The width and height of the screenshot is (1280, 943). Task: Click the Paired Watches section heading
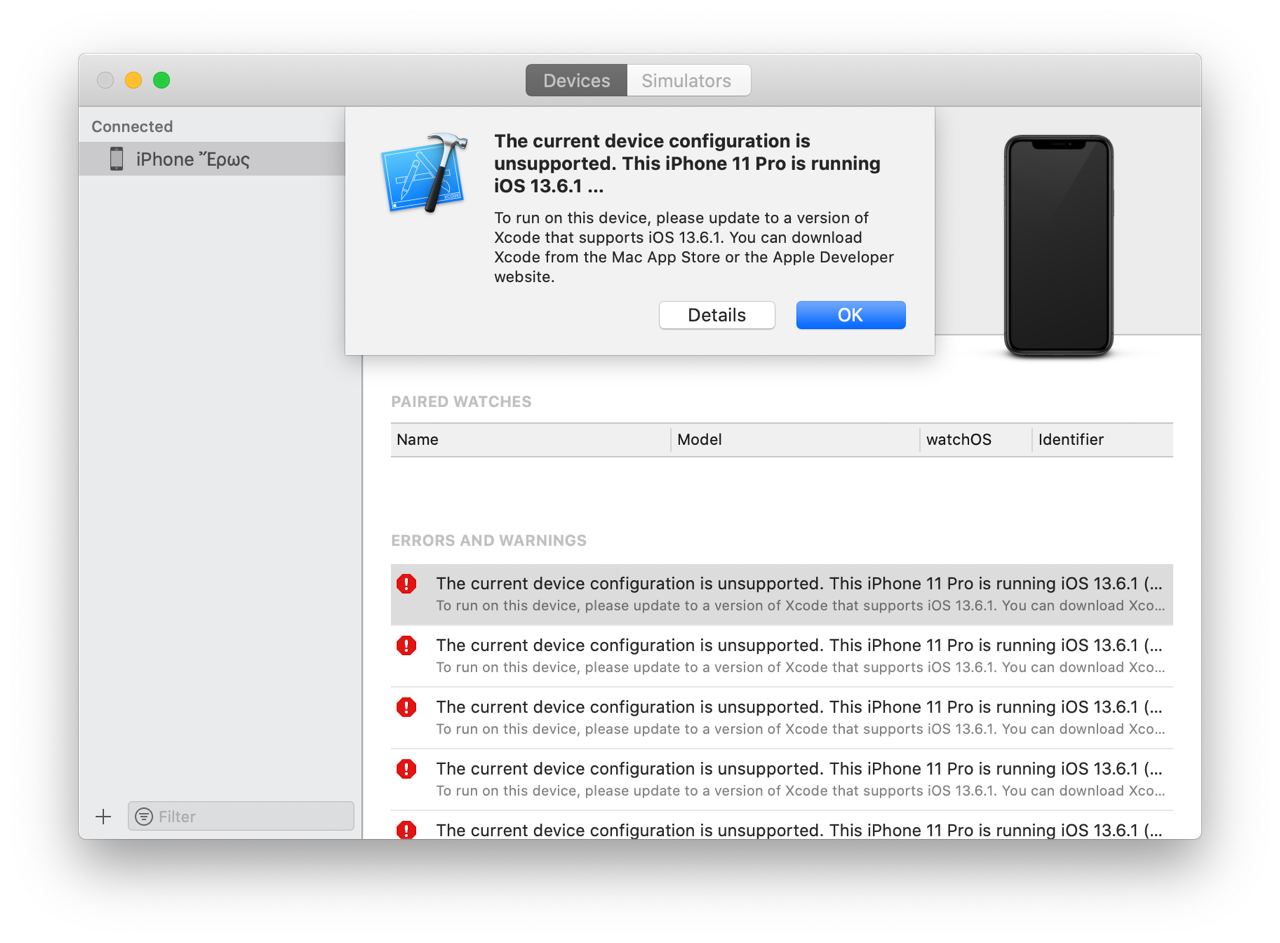click(x=461, y=401)
